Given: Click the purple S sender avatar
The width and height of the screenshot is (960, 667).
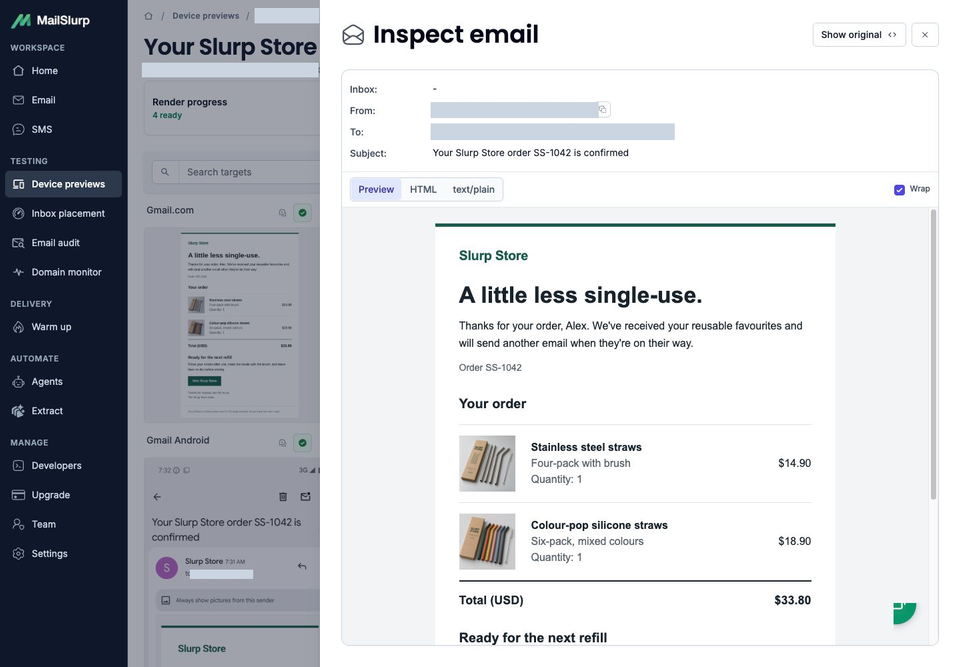Looking at the screenshot, I should 167,568.
